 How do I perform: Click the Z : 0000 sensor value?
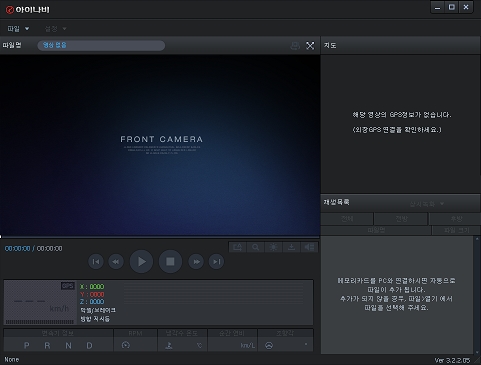point(92,302)
